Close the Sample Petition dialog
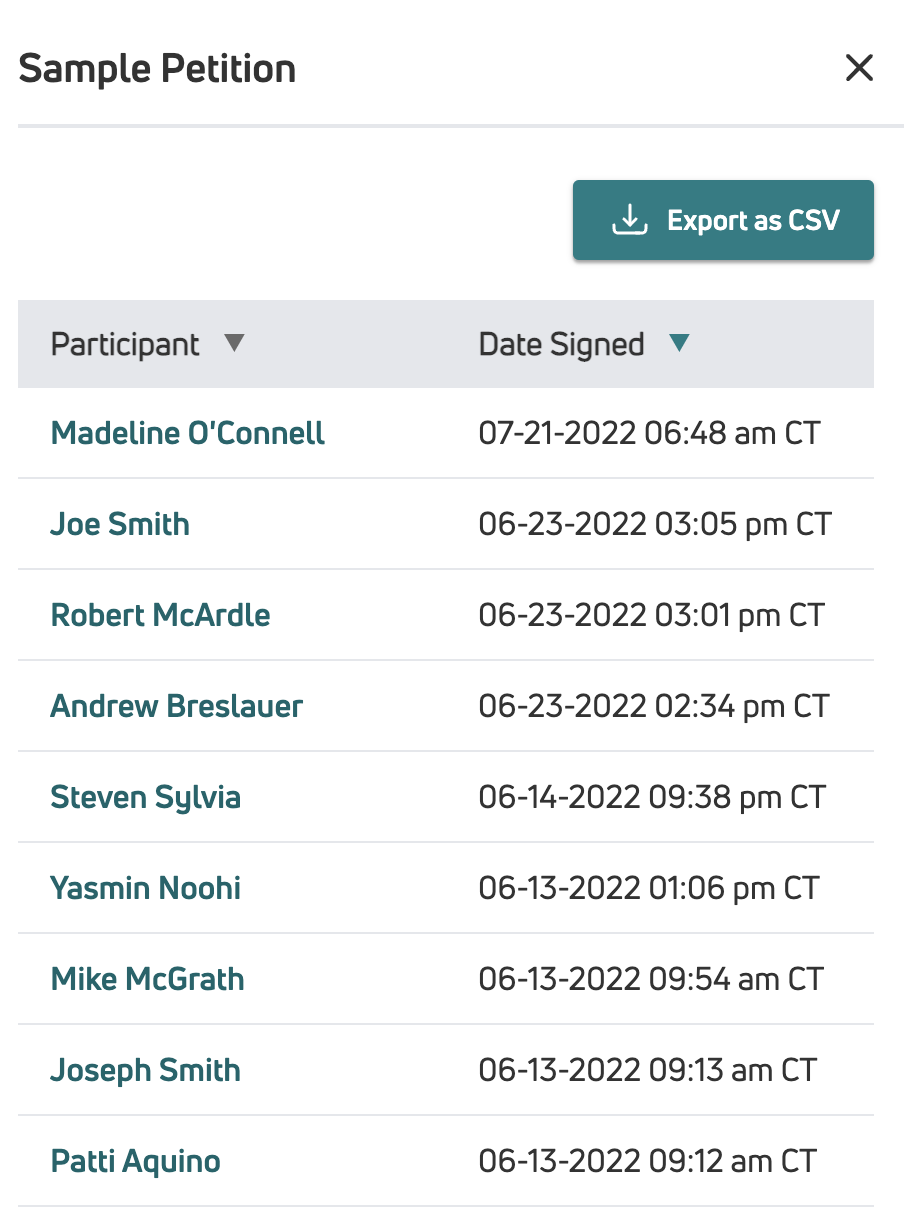This screenshot has height=1210, width=904. tap(859, 68)
